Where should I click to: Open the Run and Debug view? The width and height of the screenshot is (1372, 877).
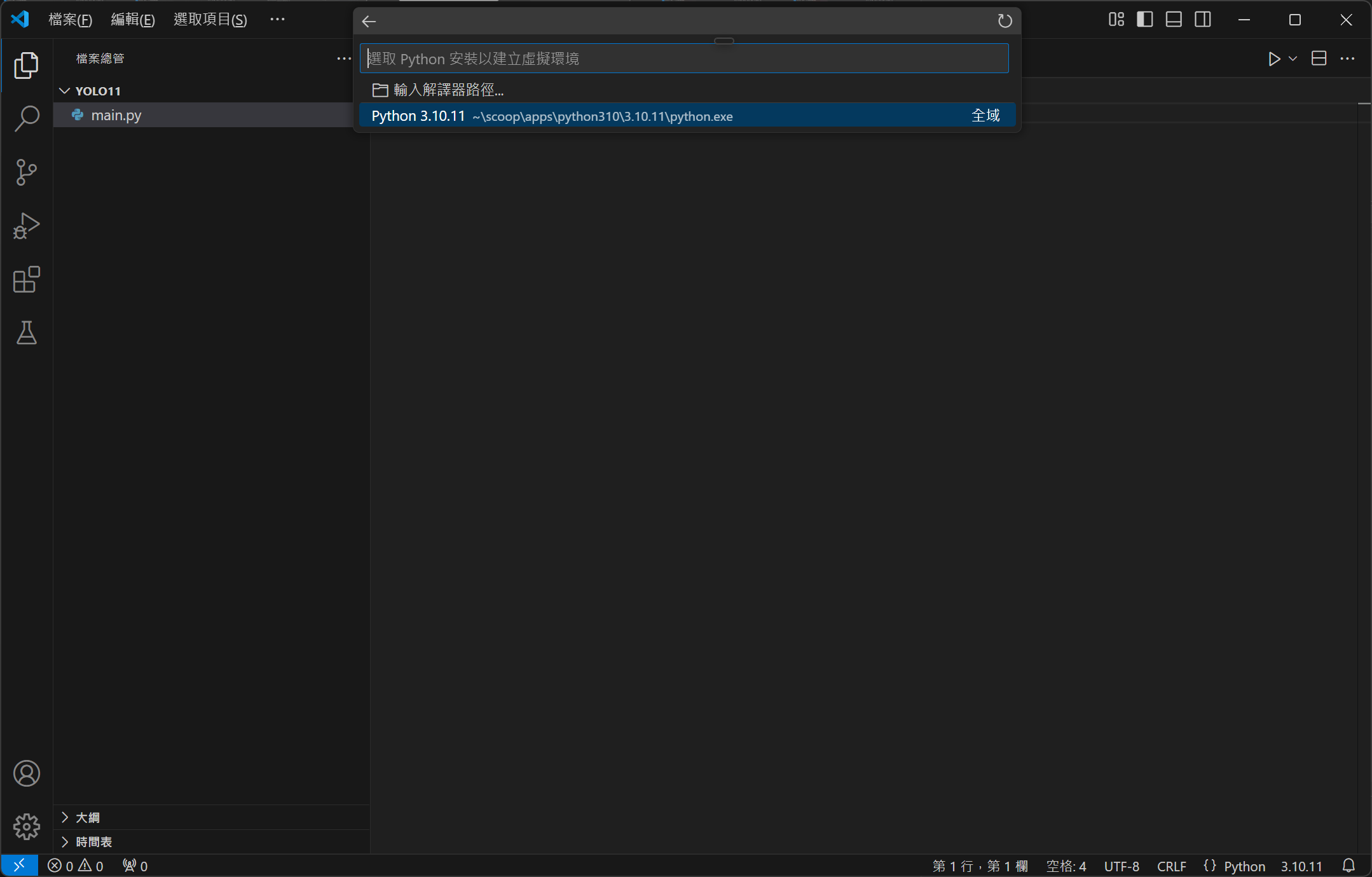[x=26, y=226]
